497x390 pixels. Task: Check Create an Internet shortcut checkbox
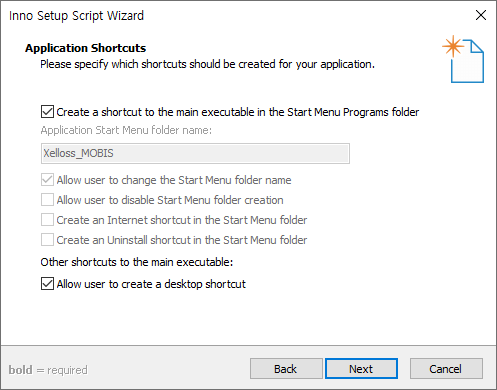click(47, 220)
